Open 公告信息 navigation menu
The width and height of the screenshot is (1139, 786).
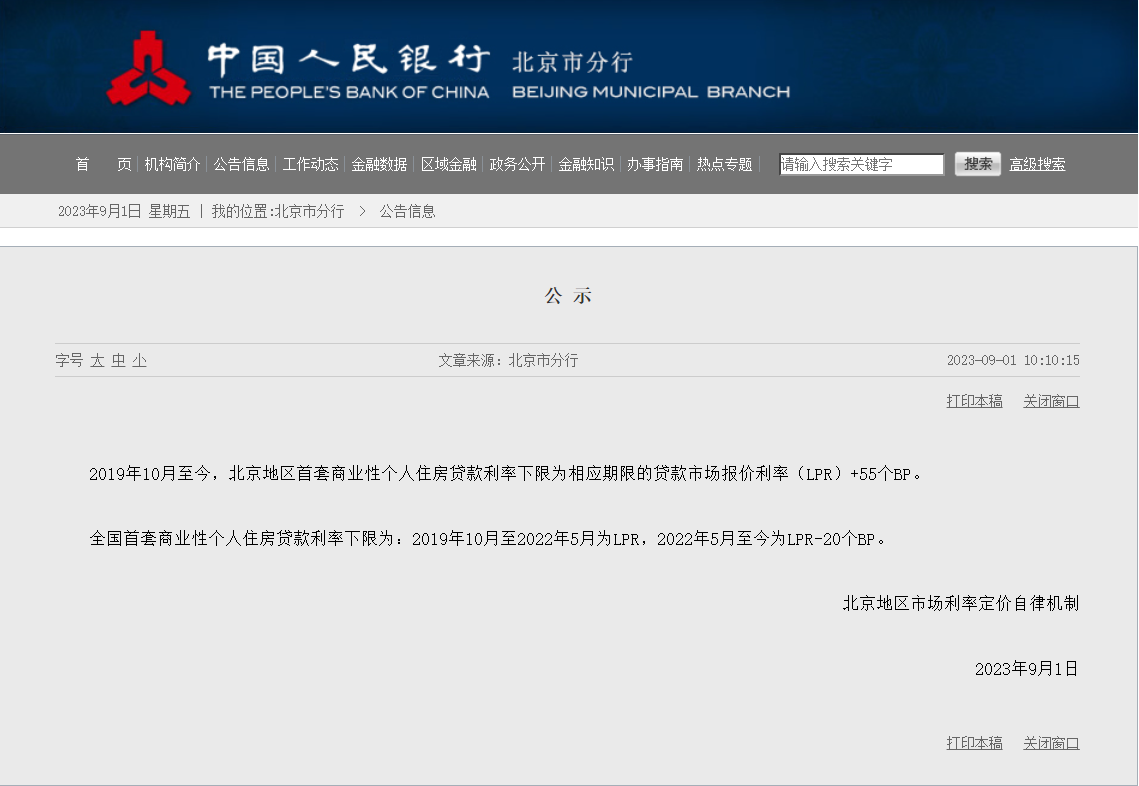point(241,164)
